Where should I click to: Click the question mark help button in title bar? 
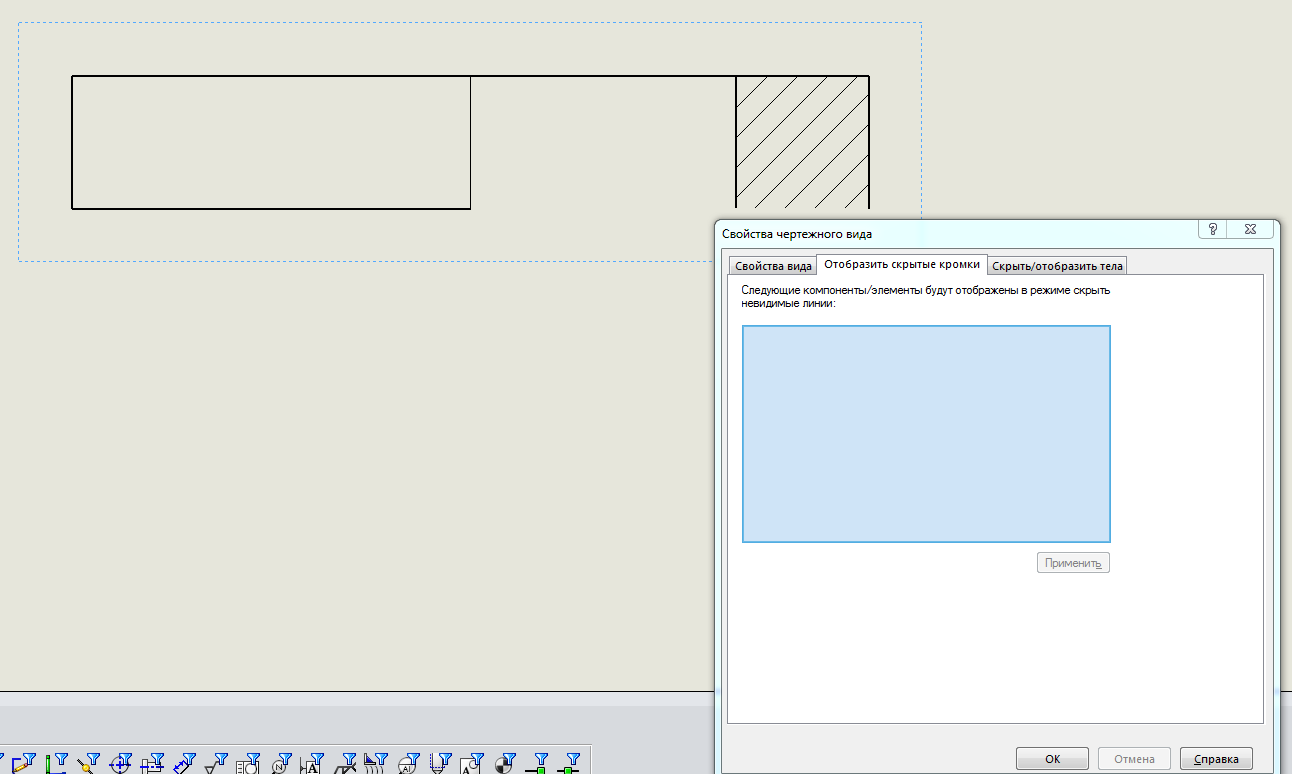click(1213, 229)
